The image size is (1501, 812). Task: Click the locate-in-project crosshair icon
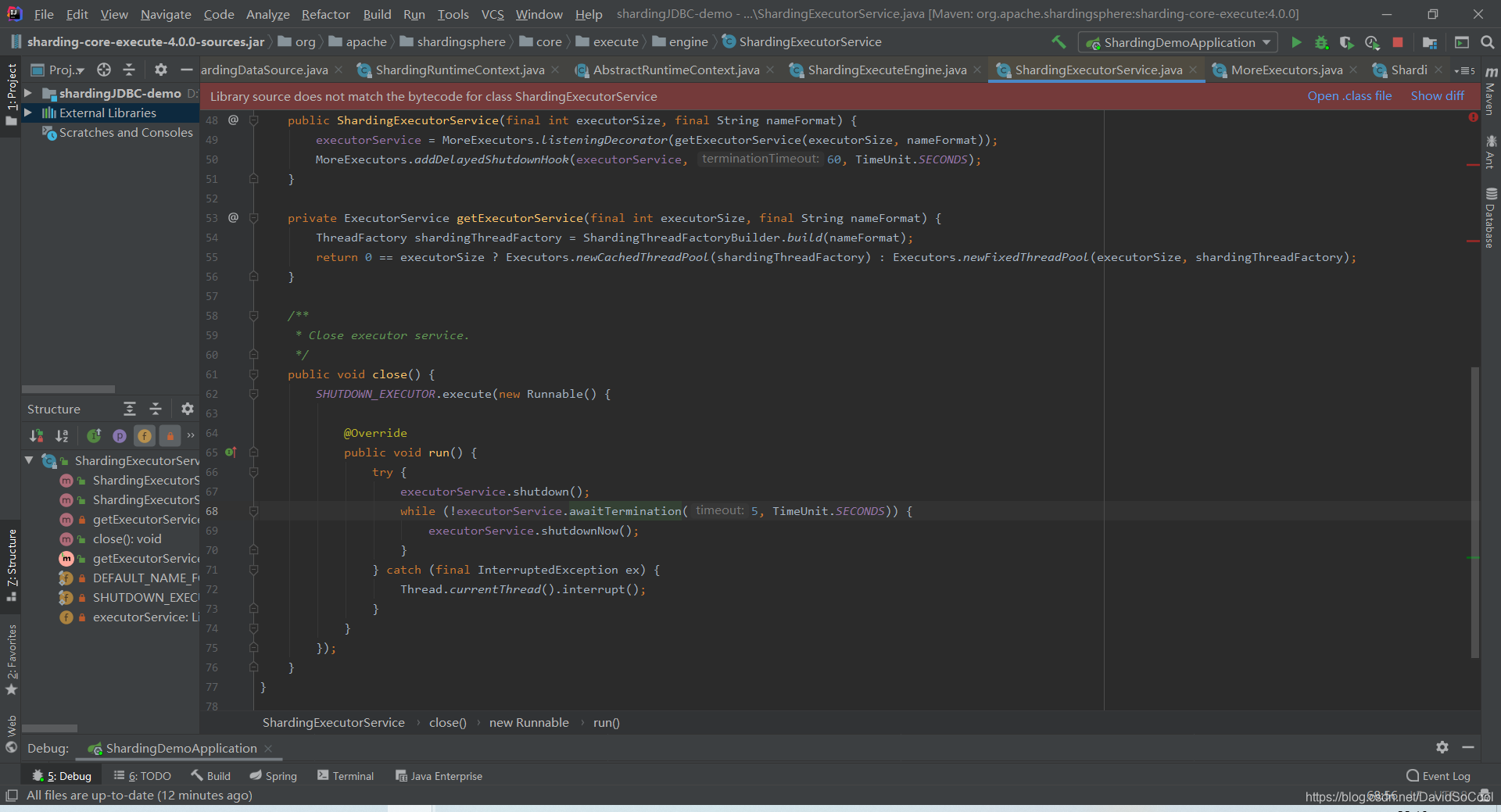(x=104, y=70)
